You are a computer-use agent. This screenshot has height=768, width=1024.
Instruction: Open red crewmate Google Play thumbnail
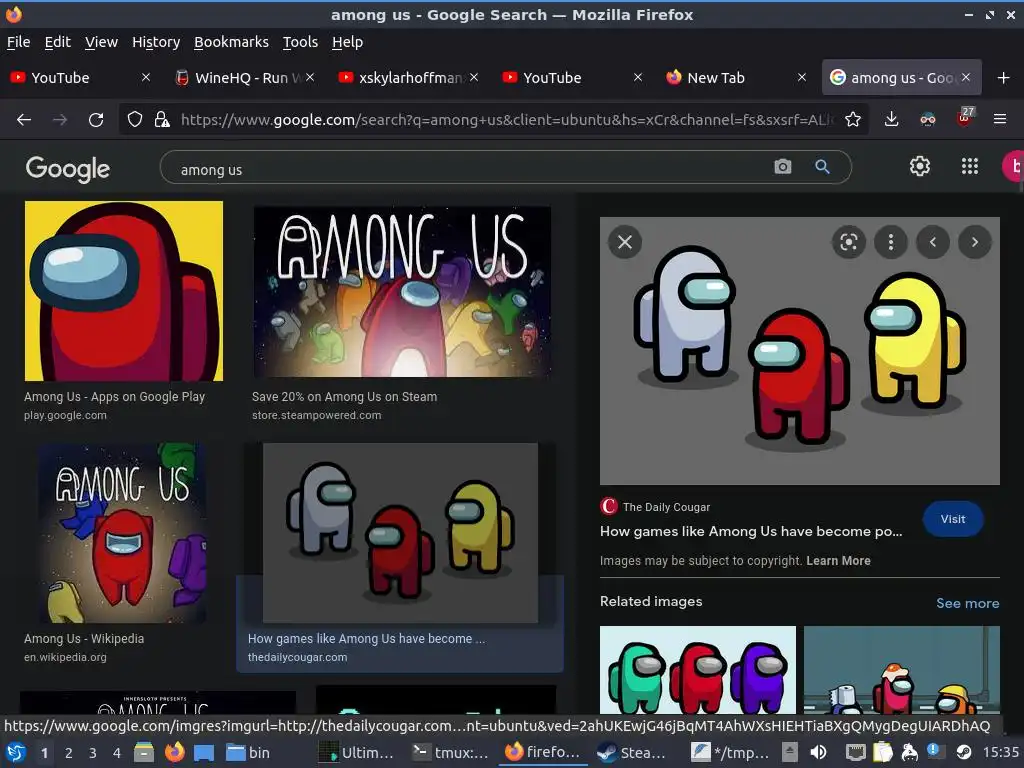[x=123, y=291]
